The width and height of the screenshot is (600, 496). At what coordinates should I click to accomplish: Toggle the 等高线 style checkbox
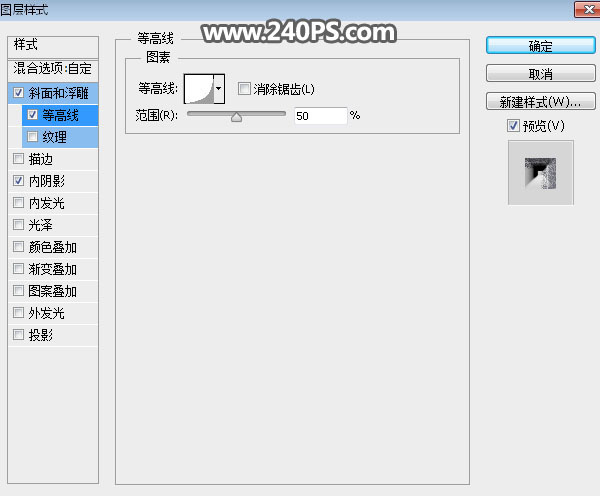pyautogui.click(x=33, y=114)
